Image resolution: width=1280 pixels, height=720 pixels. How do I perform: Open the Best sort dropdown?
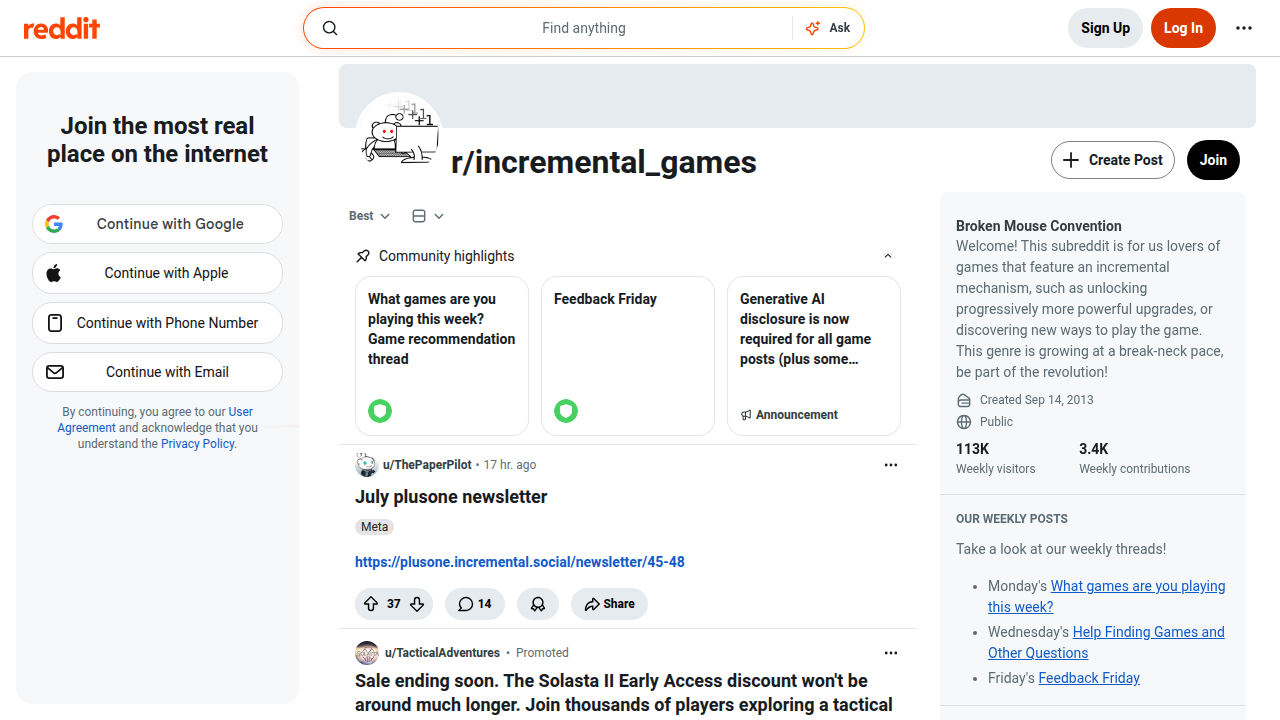369,216
